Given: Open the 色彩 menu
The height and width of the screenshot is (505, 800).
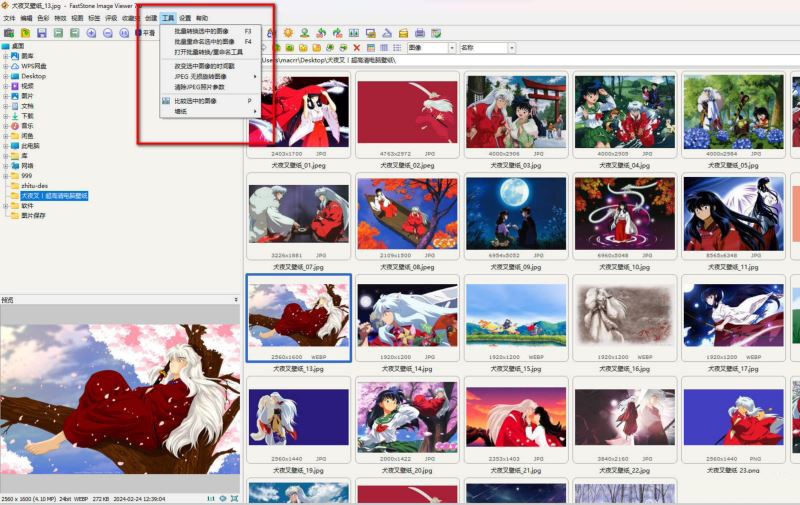Looking at the screenshot, I should coord(43,18).
